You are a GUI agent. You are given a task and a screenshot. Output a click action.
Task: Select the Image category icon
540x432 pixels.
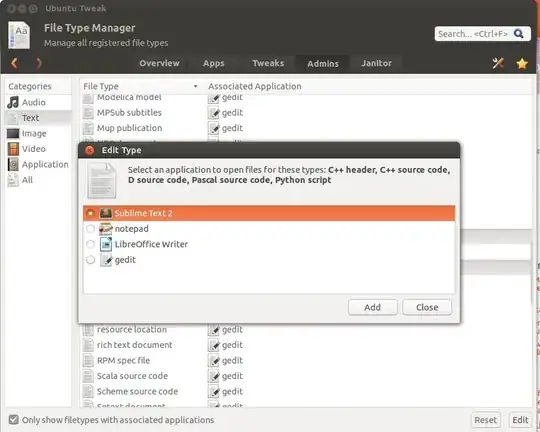13,133
